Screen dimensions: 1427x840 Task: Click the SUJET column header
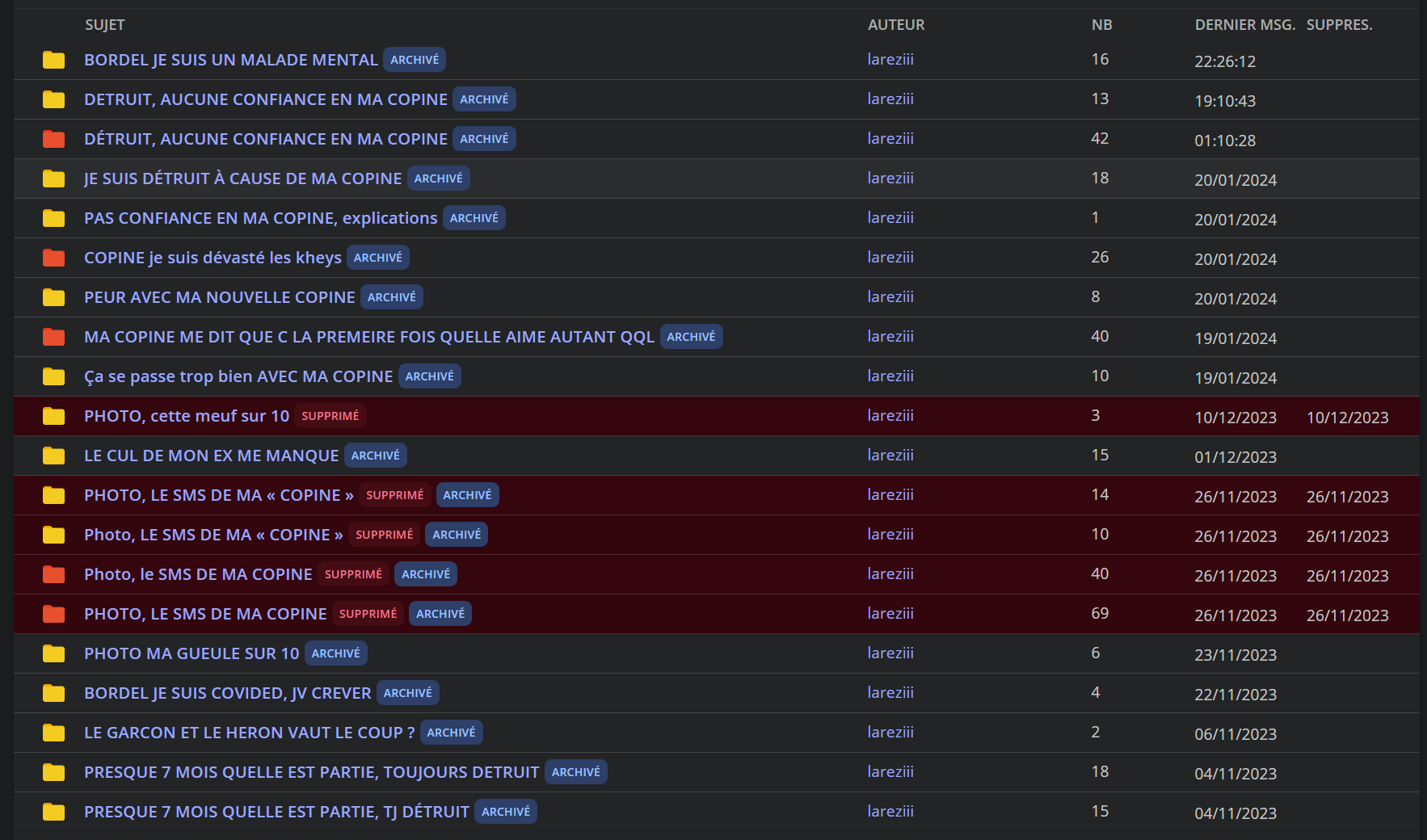click(105, 25)
